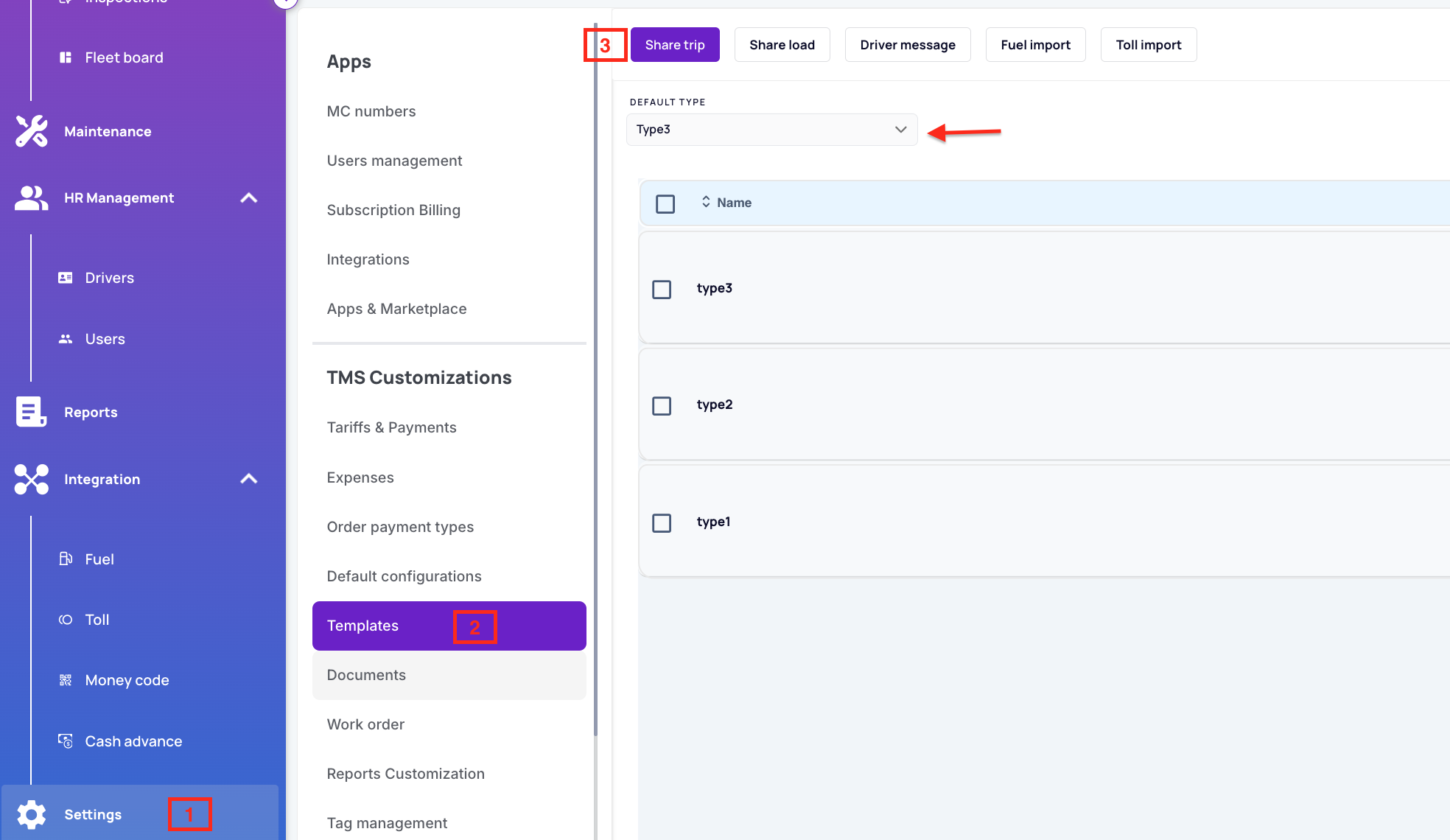
Task: Open Reports section
Action: click(91, 412)
